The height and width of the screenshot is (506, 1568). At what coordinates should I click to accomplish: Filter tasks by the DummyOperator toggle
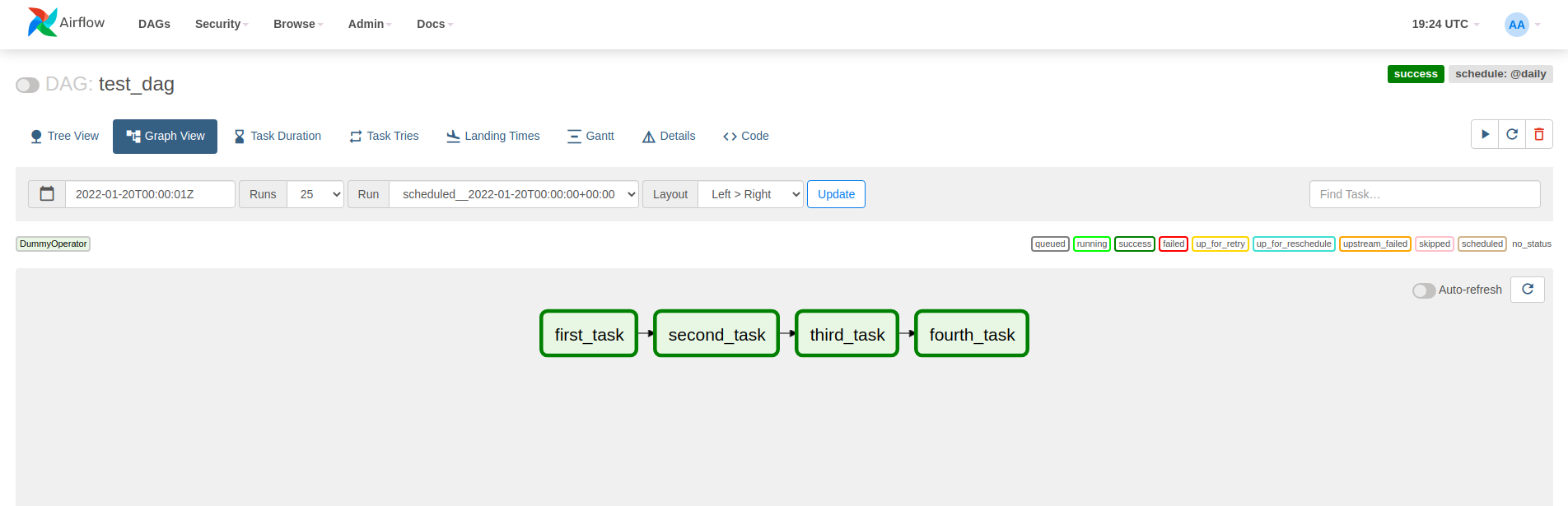click(53, 244)
